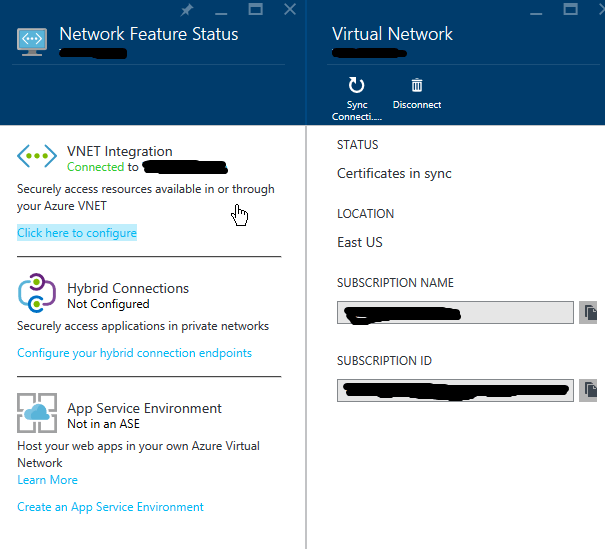Open 'Click here to configure' link
This screenshot has height=549, width=605.
[x=77, y=233]
